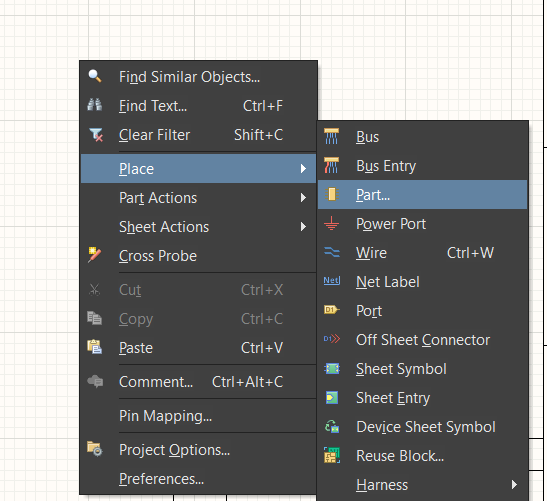The width and height of the screenshot is (547, 501).
Task: Select Sheet Entry in the Place submenu
Action: click(422, 398)
